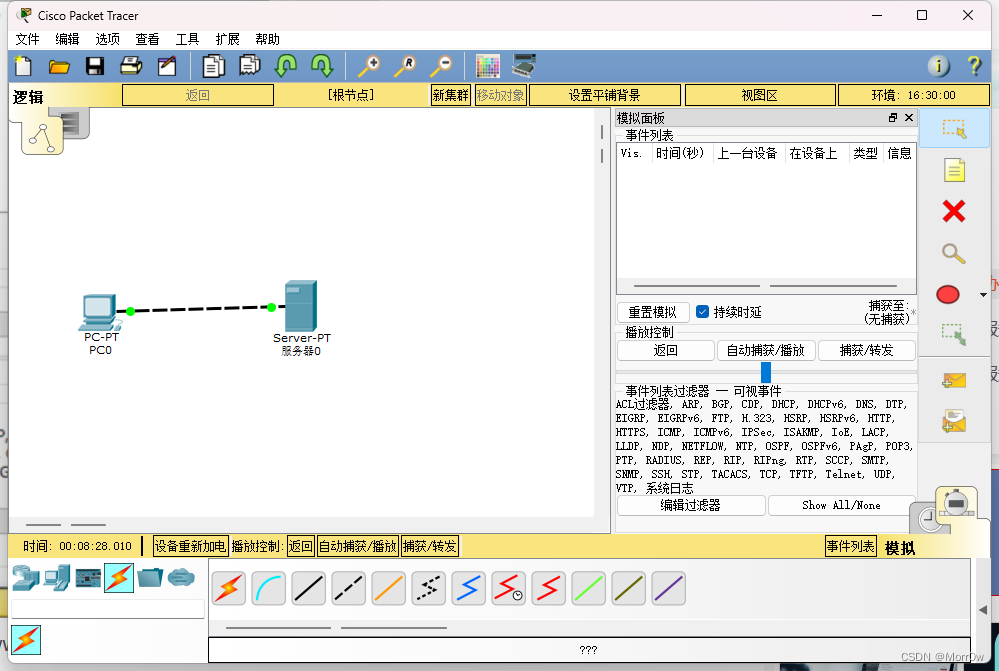This screenshot has width=999, height=671.
Task: Pick the Place Note tool
Action: point(954,170)
